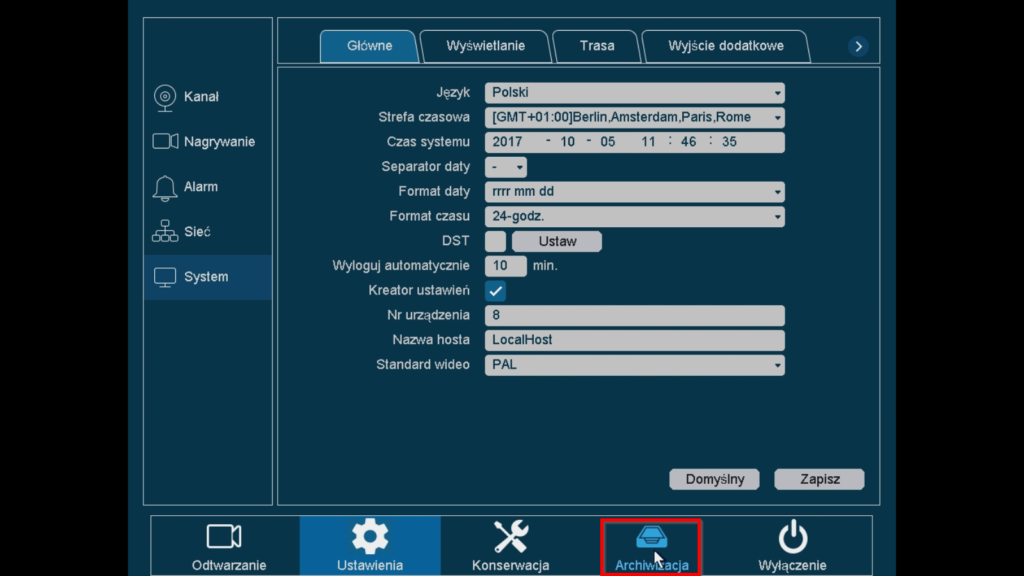
Task: Open the Konserwacja maintenance tools icon
Action: pos(510,545)
